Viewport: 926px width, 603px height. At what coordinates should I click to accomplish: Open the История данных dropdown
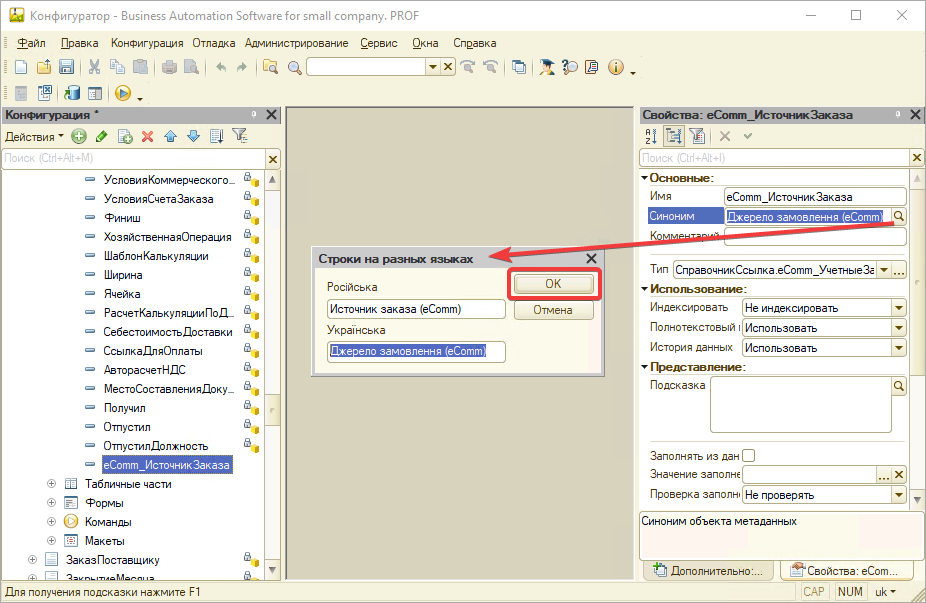(x=898, y=348)
